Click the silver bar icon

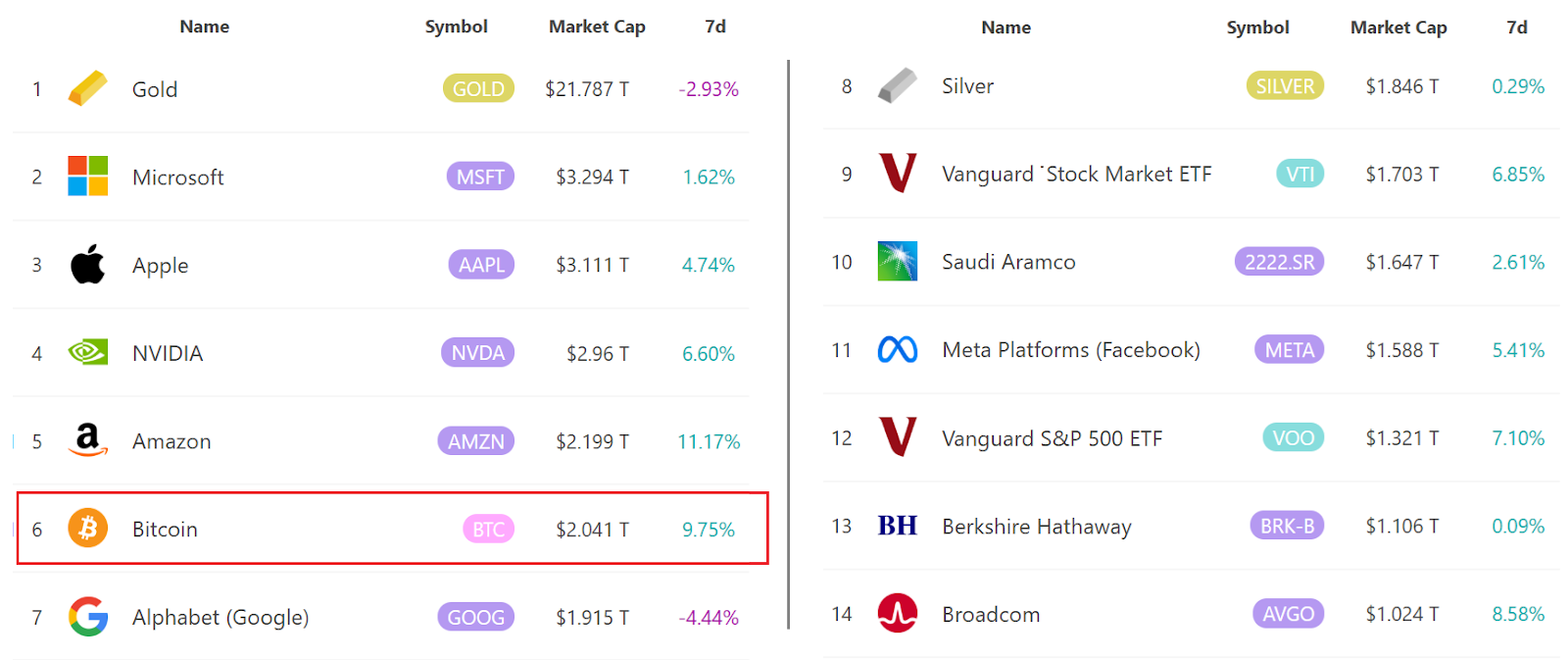coord(897,86)
